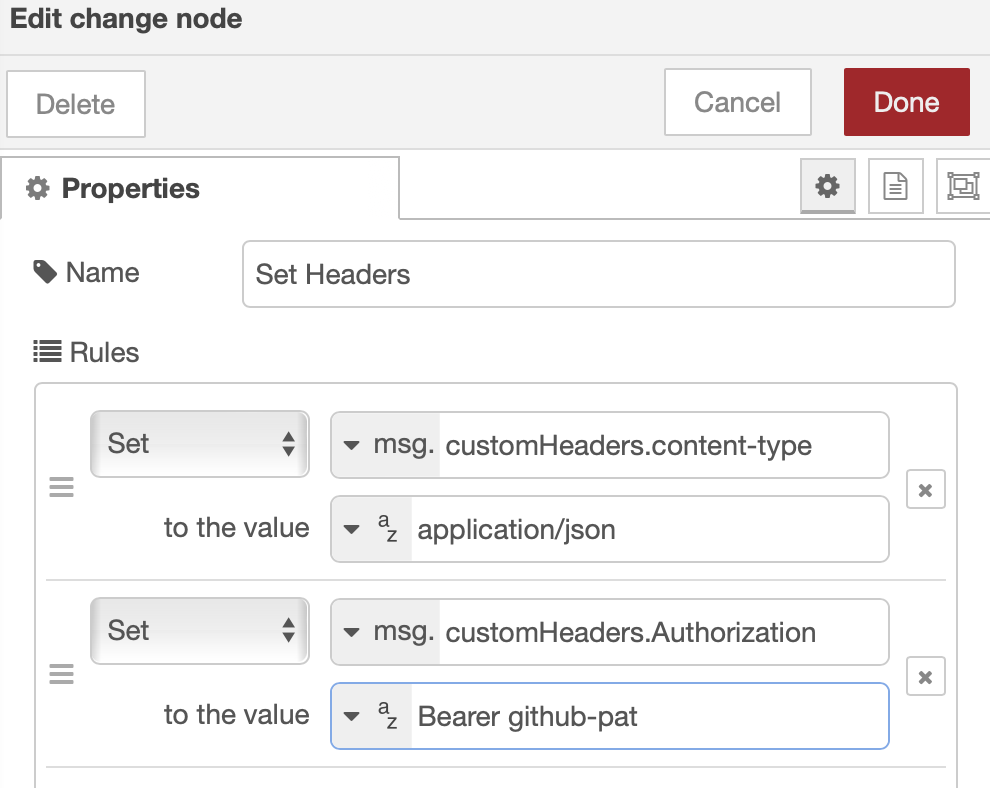
Task: Open msg. type selector for customHeaders.content-type
Action: [385, 445]
